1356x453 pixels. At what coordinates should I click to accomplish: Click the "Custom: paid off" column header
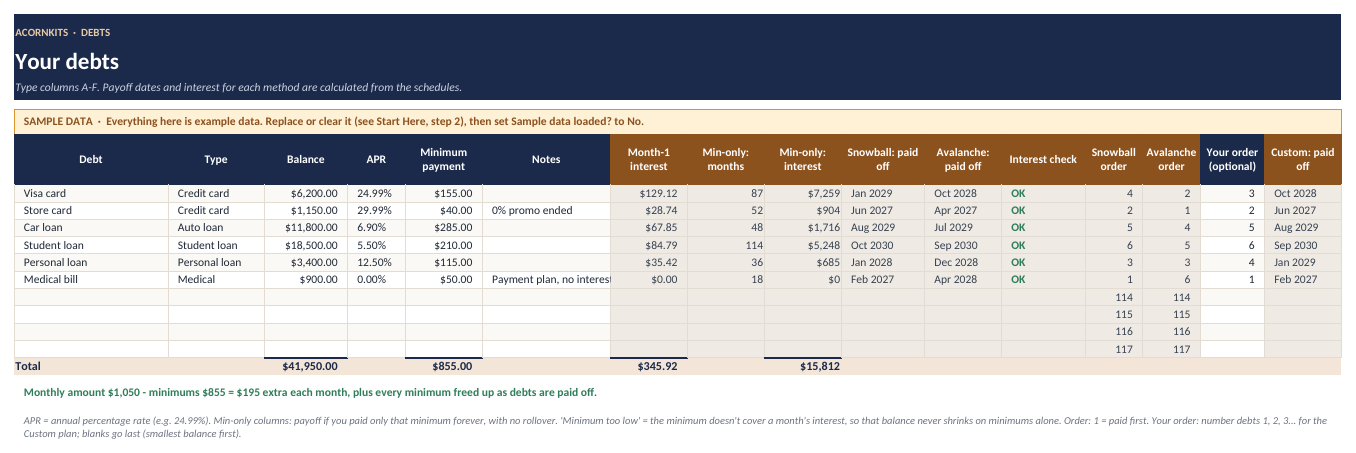[1302, 159]
